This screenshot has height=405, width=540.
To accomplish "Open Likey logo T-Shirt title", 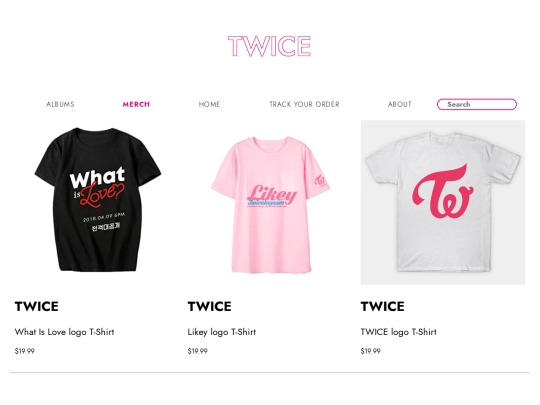I will click(222, 332).
